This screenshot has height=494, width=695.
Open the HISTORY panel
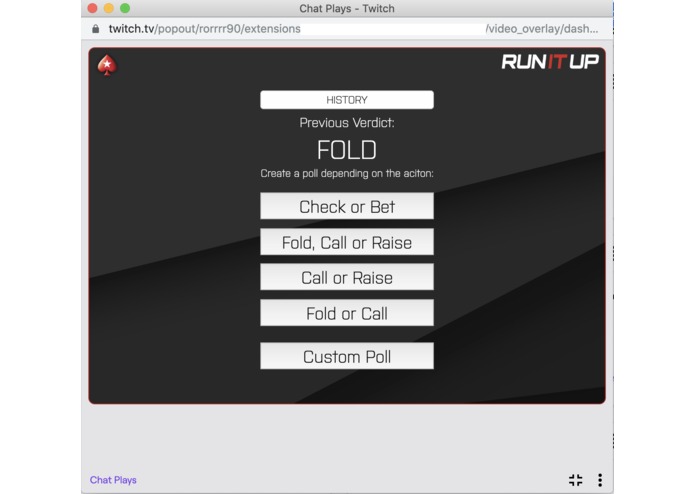pos(347,100)
